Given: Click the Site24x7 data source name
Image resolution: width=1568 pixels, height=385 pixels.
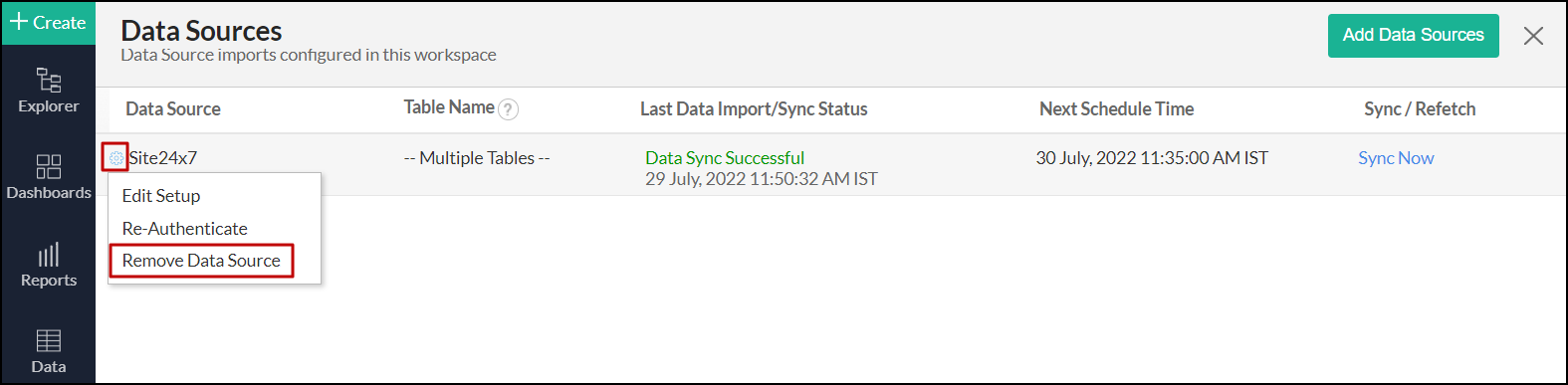Looking at the screenshot, I should 163,158.
